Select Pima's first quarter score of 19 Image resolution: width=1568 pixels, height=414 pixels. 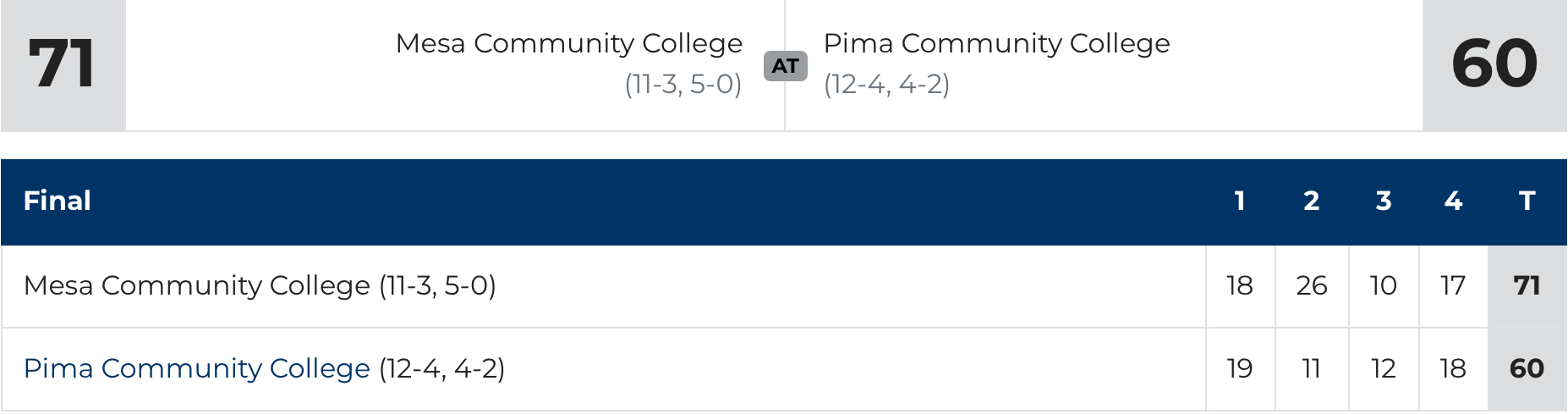click(x=1240, y=368)
